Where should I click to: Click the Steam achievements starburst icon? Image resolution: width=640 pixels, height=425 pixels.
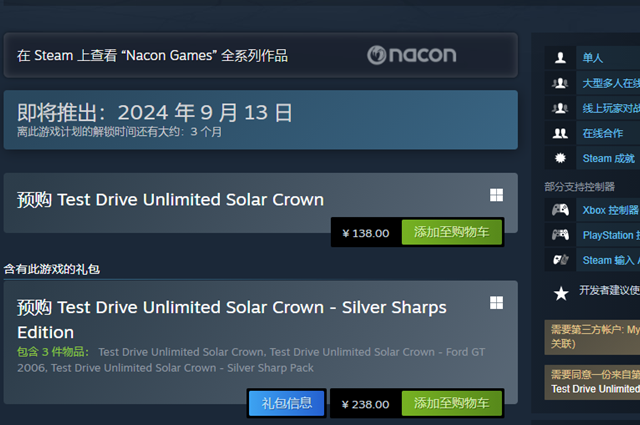[560, 158]
